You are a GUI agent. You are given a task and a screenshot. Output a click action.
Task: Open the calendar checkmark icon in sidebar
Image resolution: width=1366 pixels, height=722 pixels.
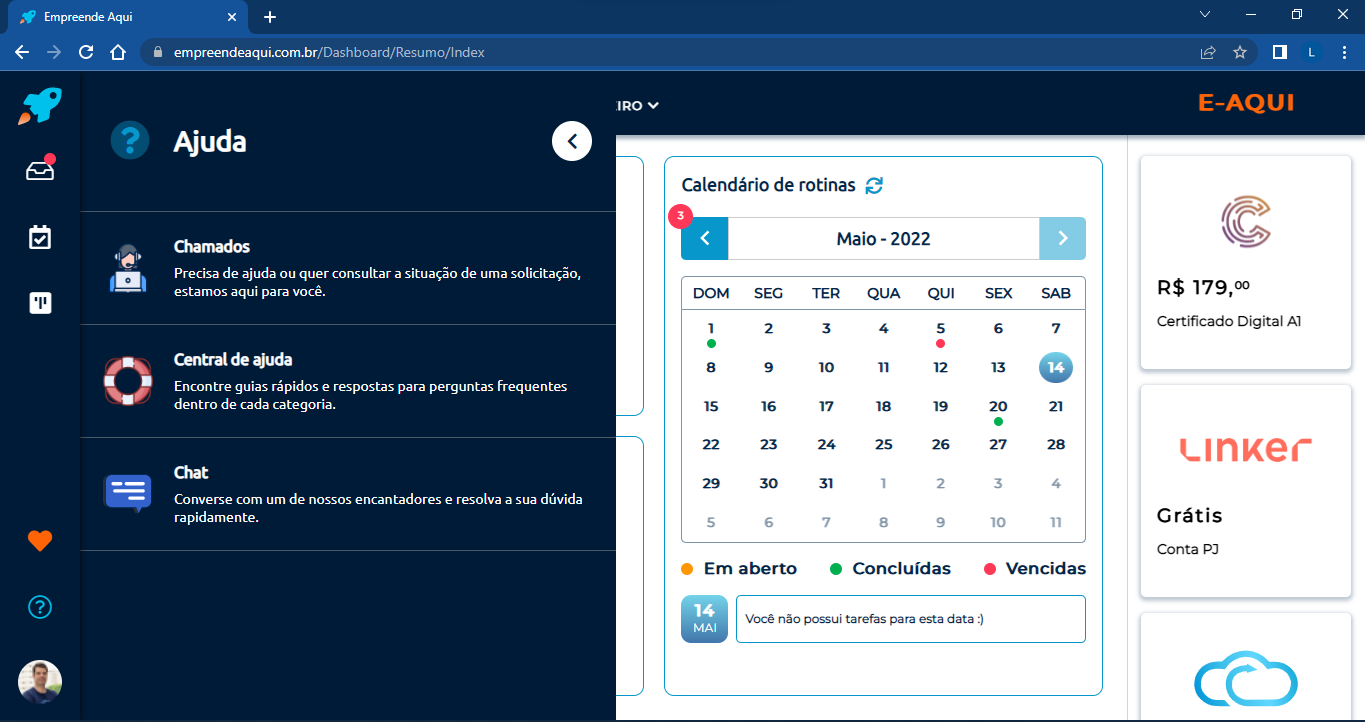point(40,237)
